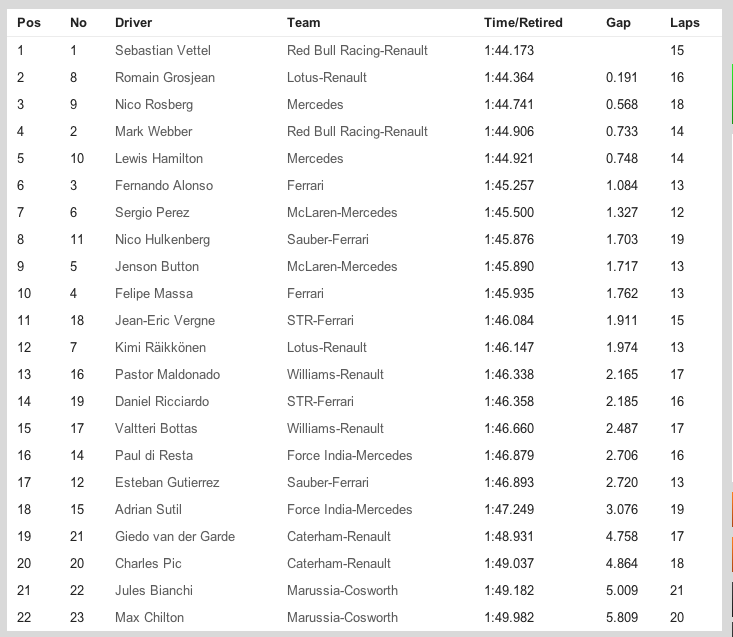Screen dimensions: 733x637
Task: Click on Max Chilton's name
Action: click(150, 617)
